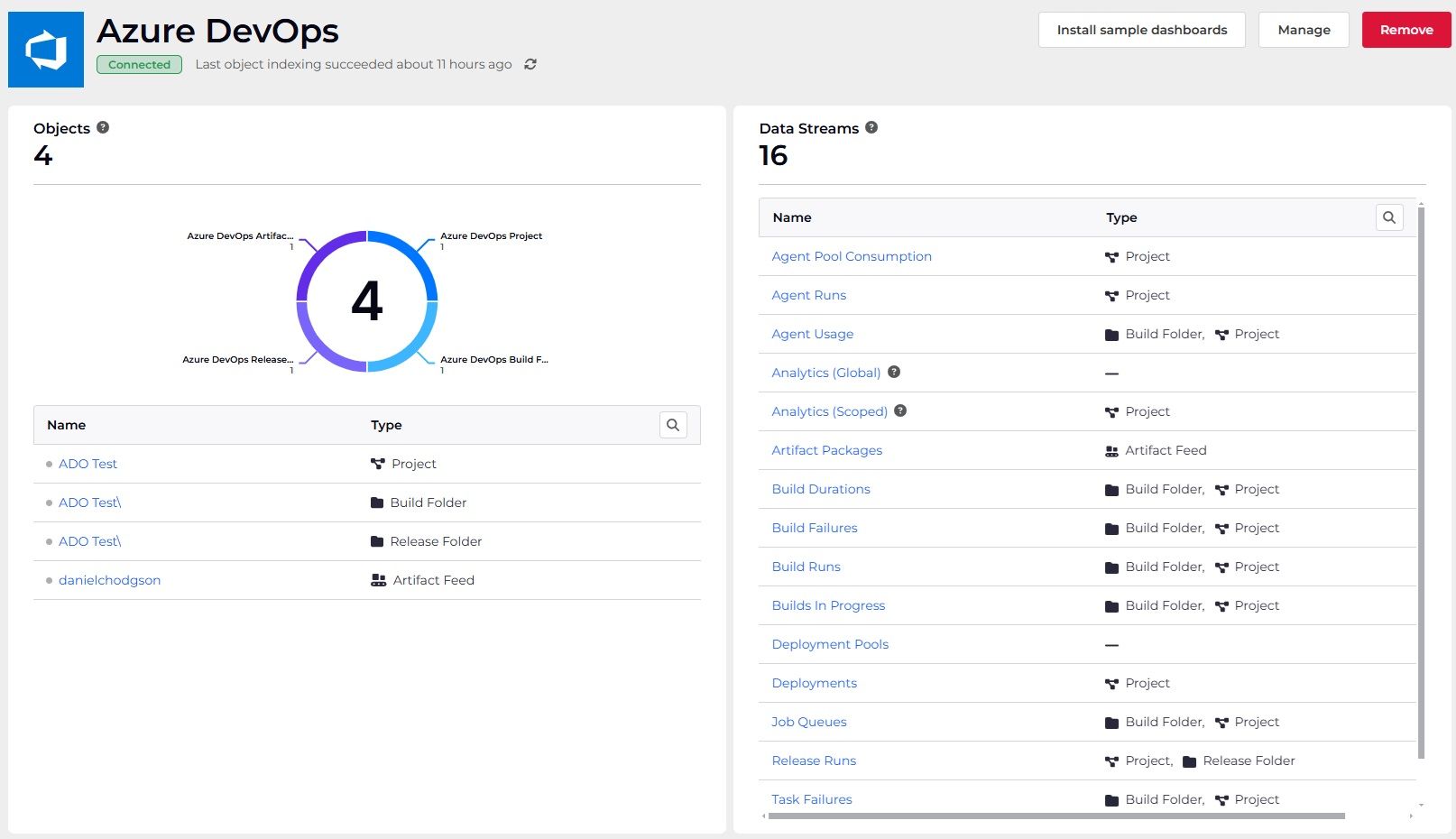Image resolution: width=1456 pixels, height=839 pixels.
Task: Open the Agent Pool Consumption data stream
Action: pyautogui.click(x=852, y=256)
